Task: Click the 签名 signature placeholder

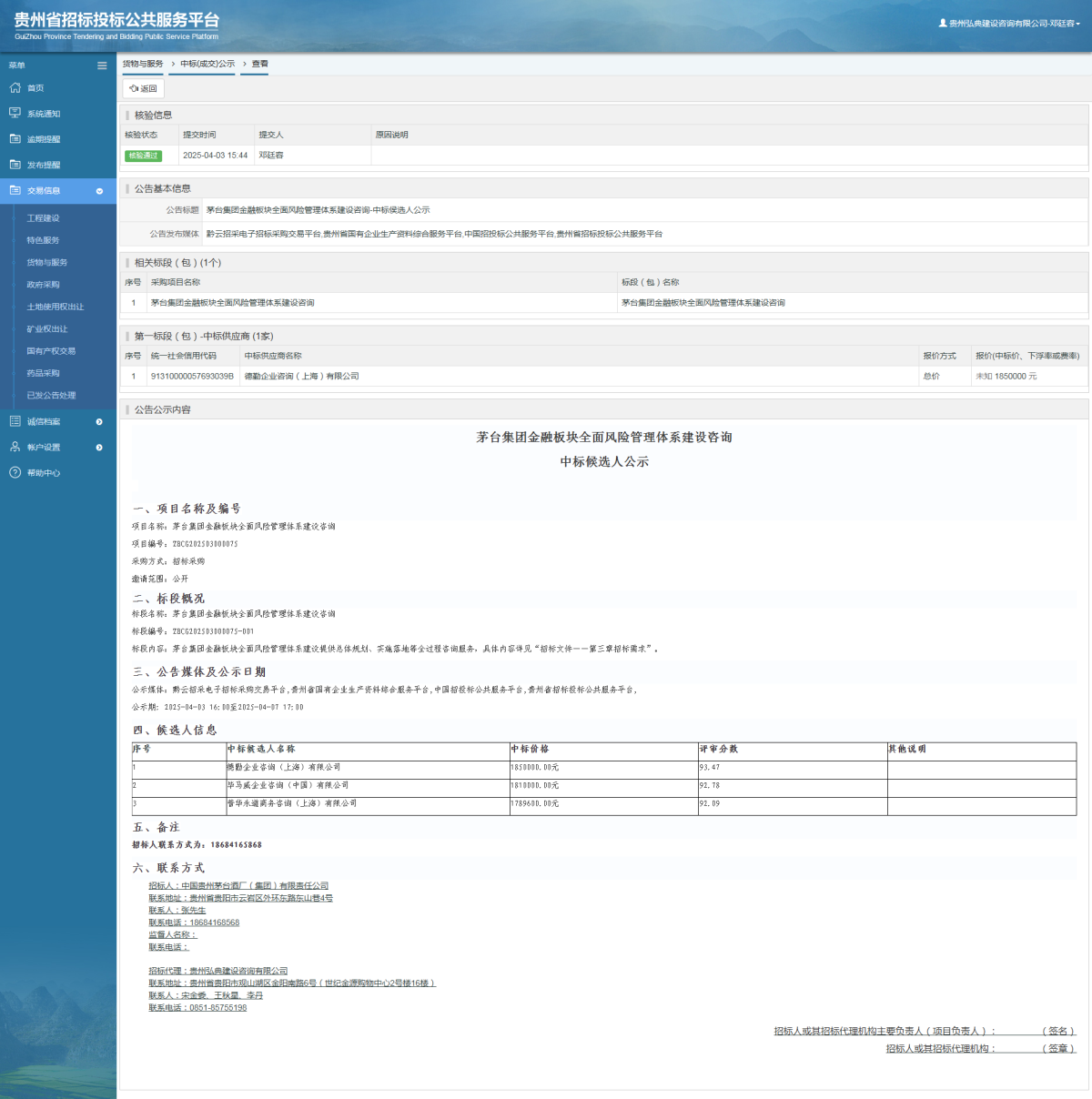Action: point(1058,1031)
